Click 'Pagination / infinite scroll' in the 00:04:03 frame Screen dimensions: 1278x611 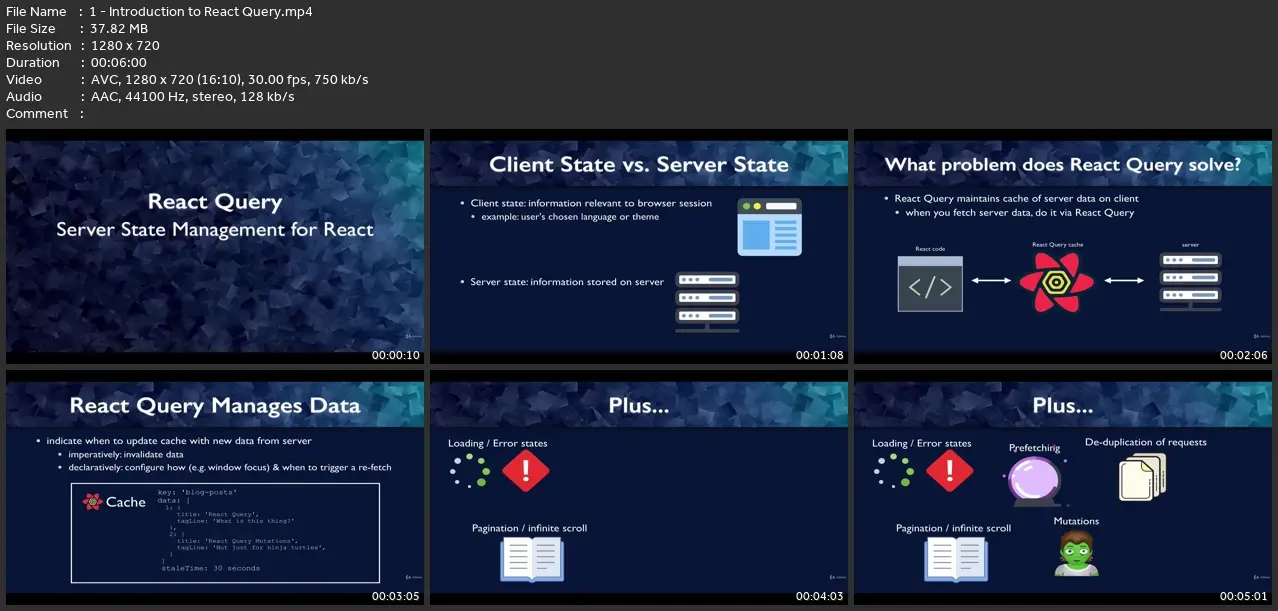530,528
